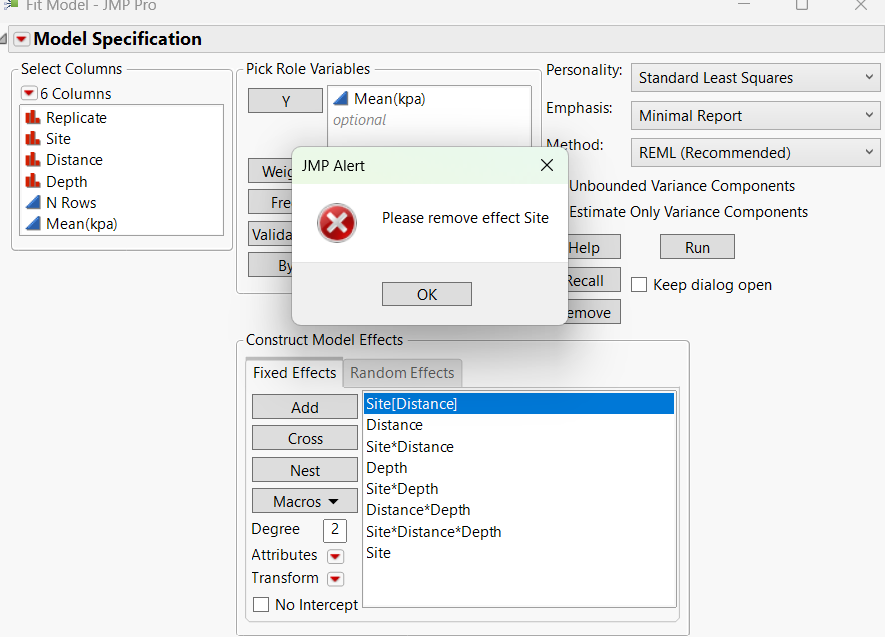
Task: Click the red error icon in JMP Alert
Action: tap(336, 223)
